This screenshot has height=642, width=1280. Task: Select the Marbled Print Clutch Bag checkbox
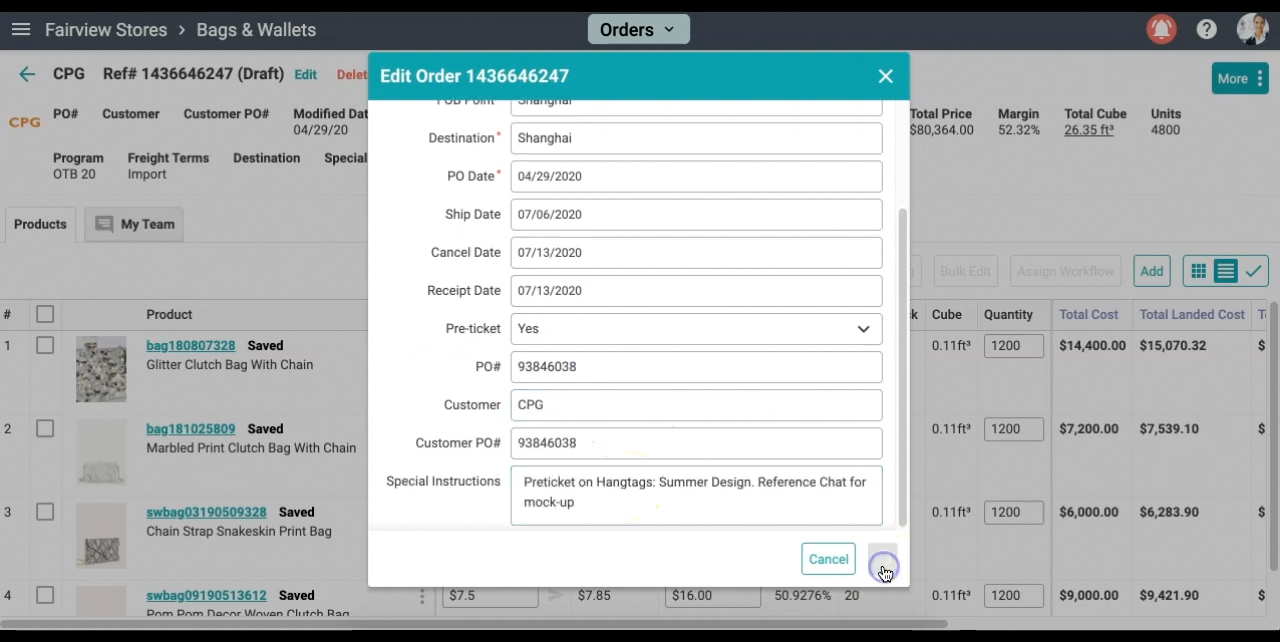click(45, 429)
